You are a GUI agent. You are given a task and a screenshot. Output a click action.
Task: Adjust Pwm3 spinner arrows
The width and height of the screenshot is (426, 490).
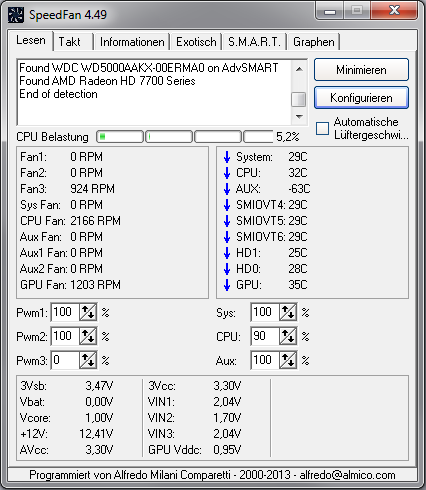tap(88, 360)
